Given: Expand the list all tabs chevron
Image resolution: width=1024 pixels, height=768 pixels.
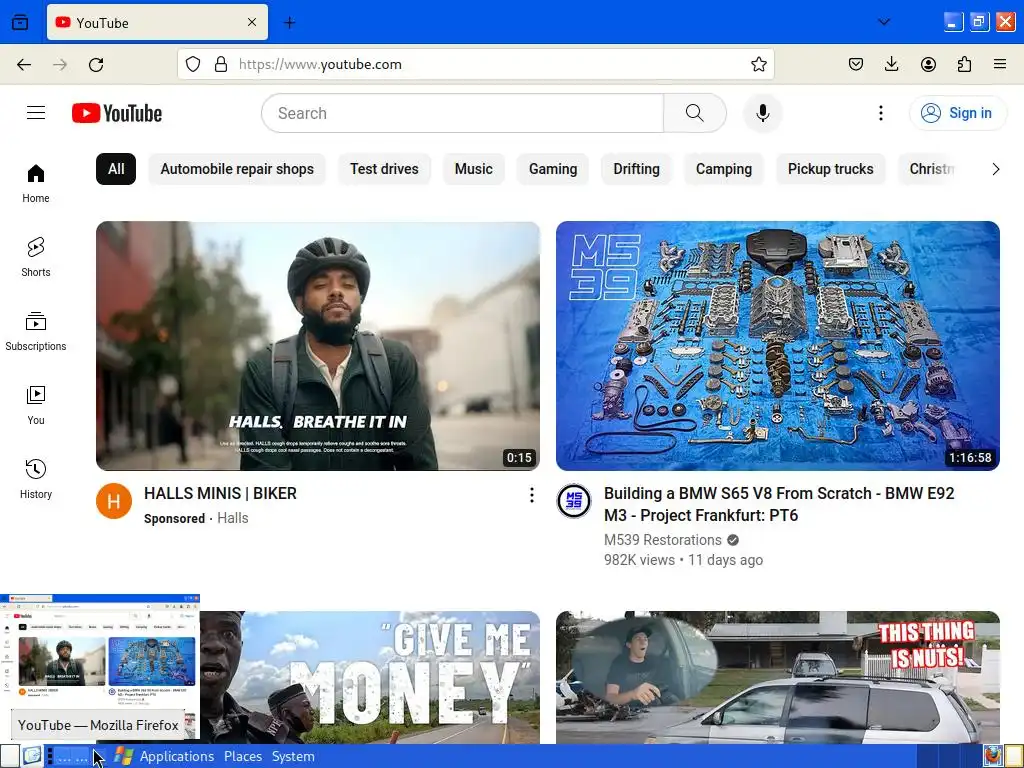Looking at the screenshot, I should [884, 22].
